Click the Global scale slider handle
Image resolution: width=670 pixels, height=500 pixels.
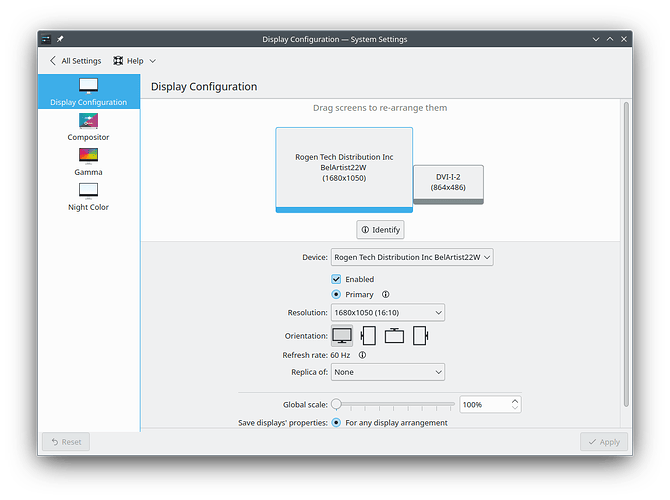click(x=337, y=405)
